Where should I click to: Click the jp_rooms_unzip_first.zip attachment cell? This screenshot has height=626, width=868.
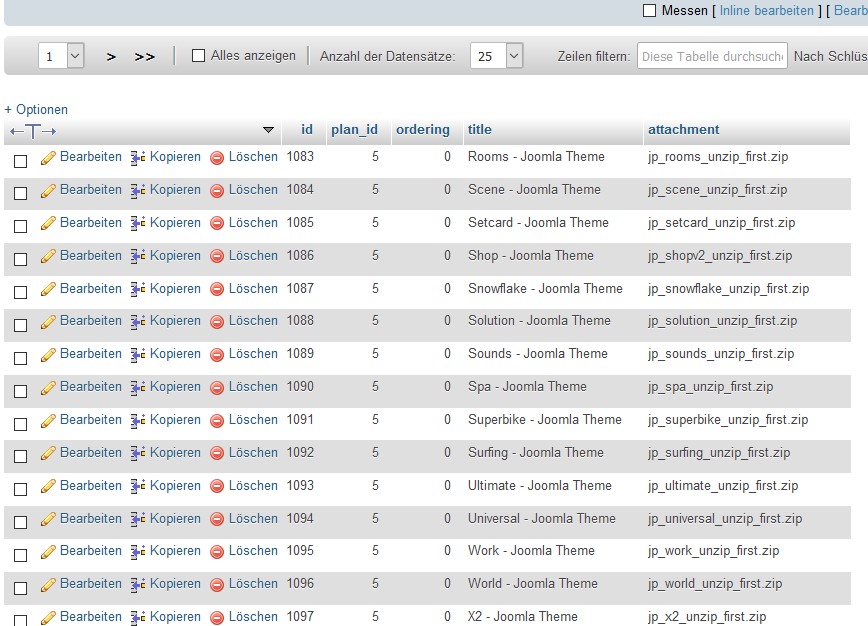point(718,157)
